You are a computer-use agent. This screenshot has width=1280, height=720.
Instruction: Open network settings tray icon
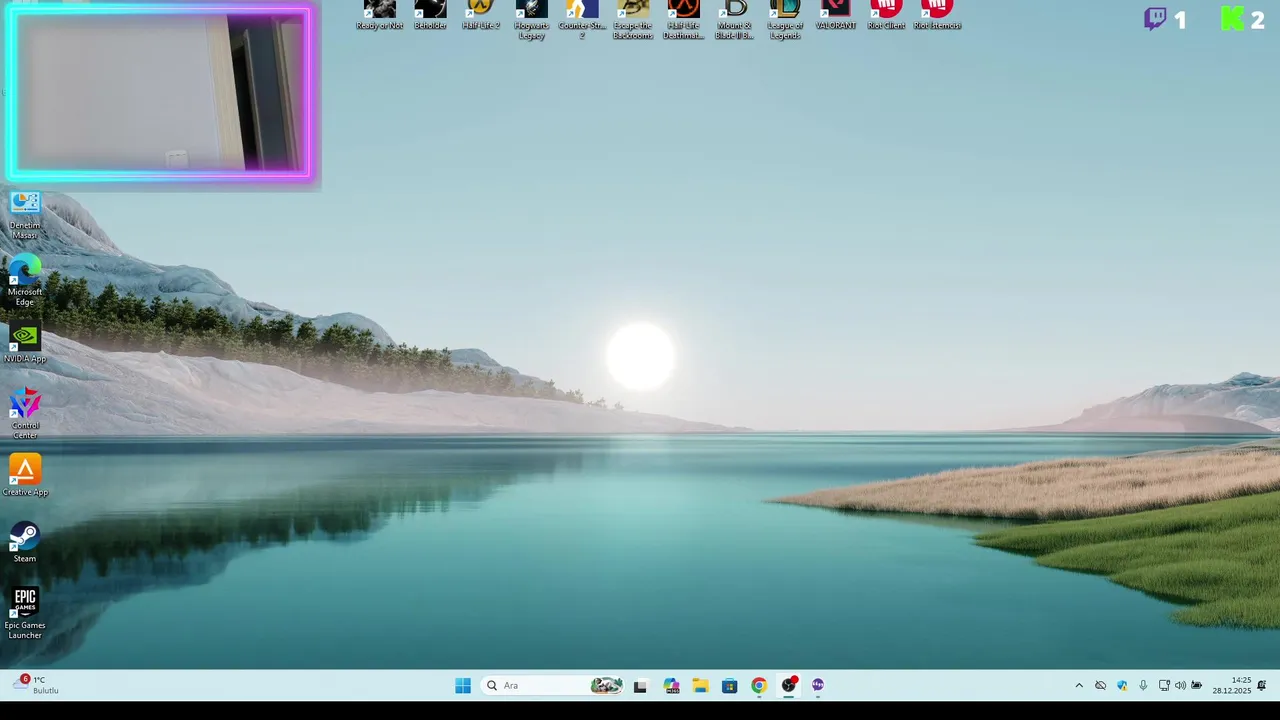pyautogui.click(x=1164, y=685)
